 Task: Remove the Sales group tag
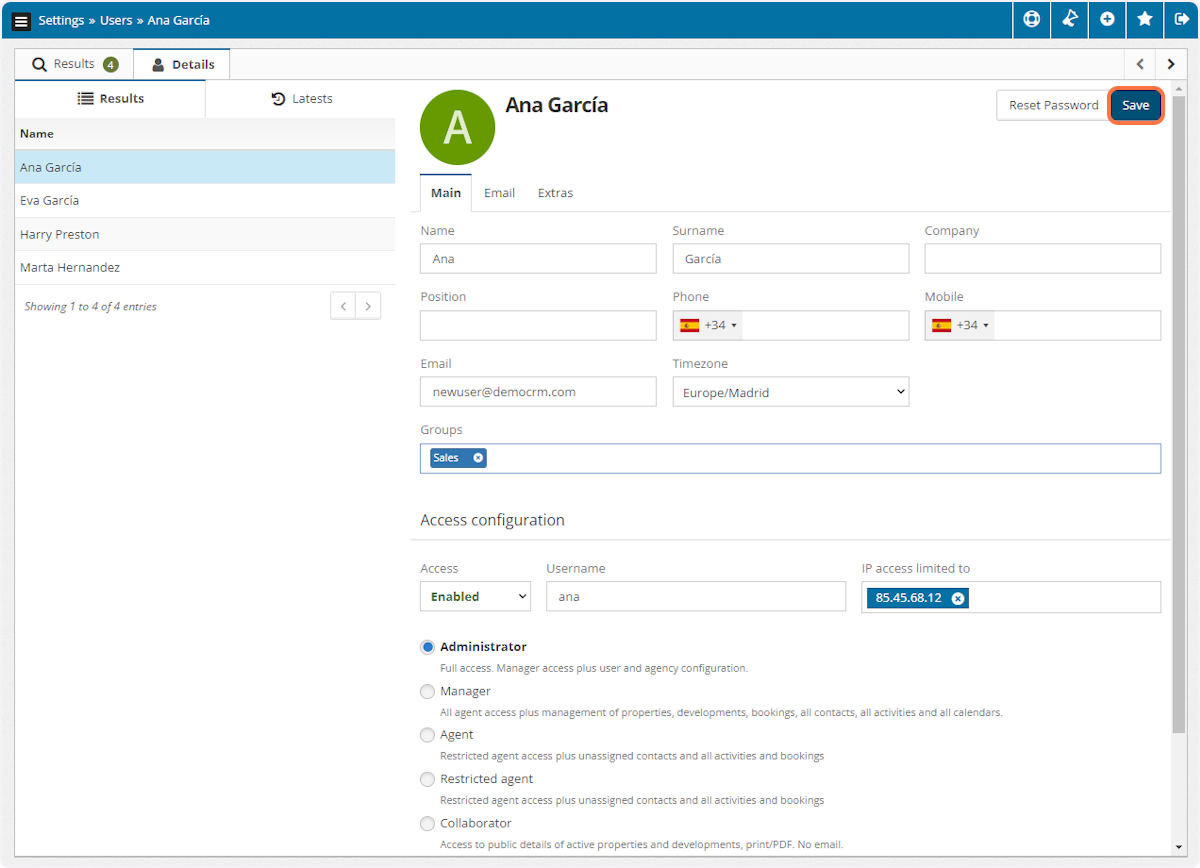[478, 458]
